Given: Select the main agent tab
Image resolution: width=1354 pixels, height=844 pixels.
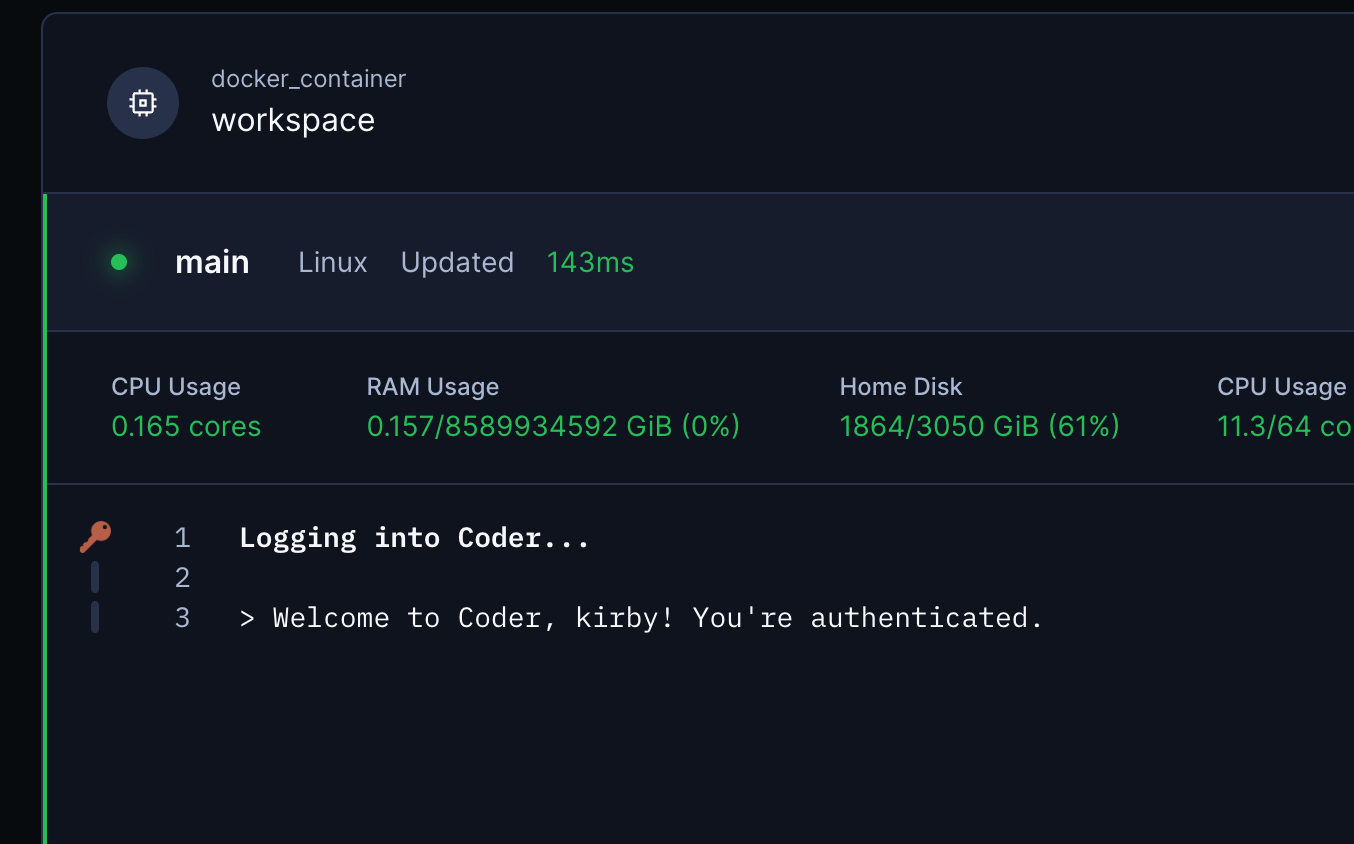Looking at the screenshot, I should [212, 262].
